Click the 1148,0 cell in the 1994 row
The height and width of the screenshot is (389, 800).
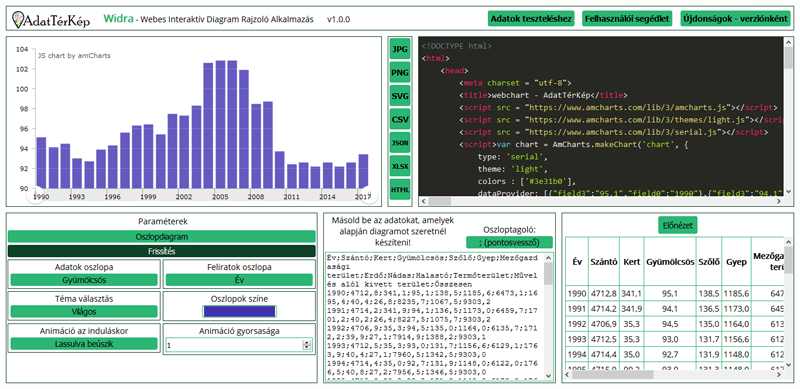[x=736, y=355]
